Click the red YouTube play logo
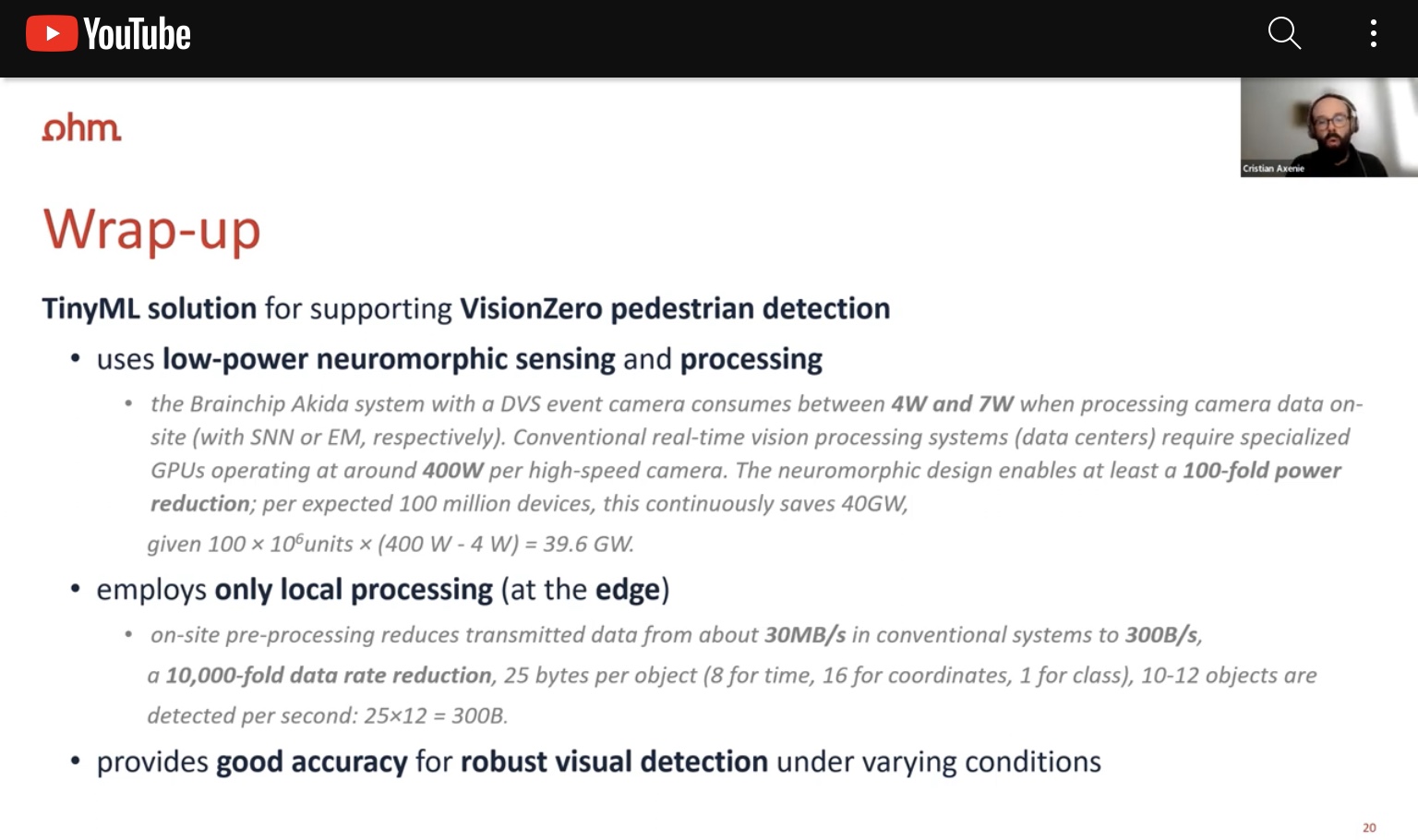The width and height of the screenshot is (1418, 840). coord(51,34)
